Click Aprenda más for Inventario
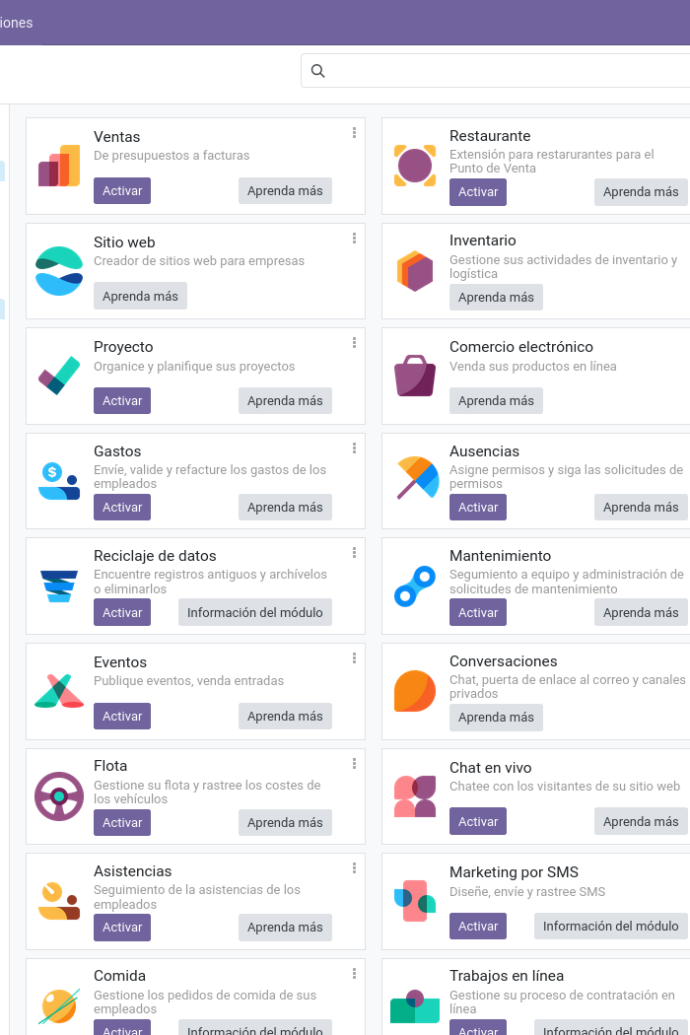The height and width of the screenshot is (1035, 690). point(496,298)
